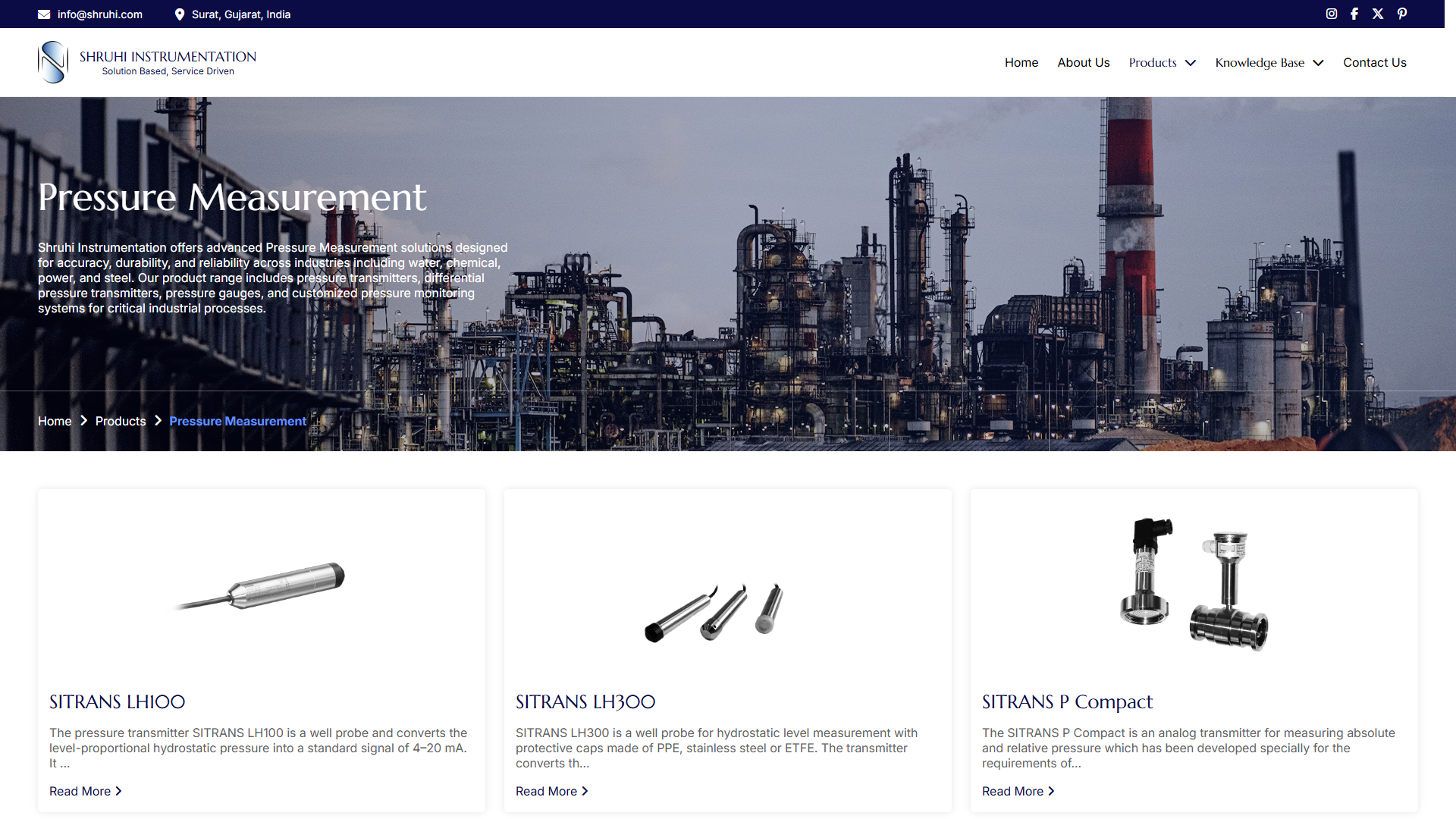Open the About Us menu item
This screenshot has height=819, width=1456.
[1083, 63]
